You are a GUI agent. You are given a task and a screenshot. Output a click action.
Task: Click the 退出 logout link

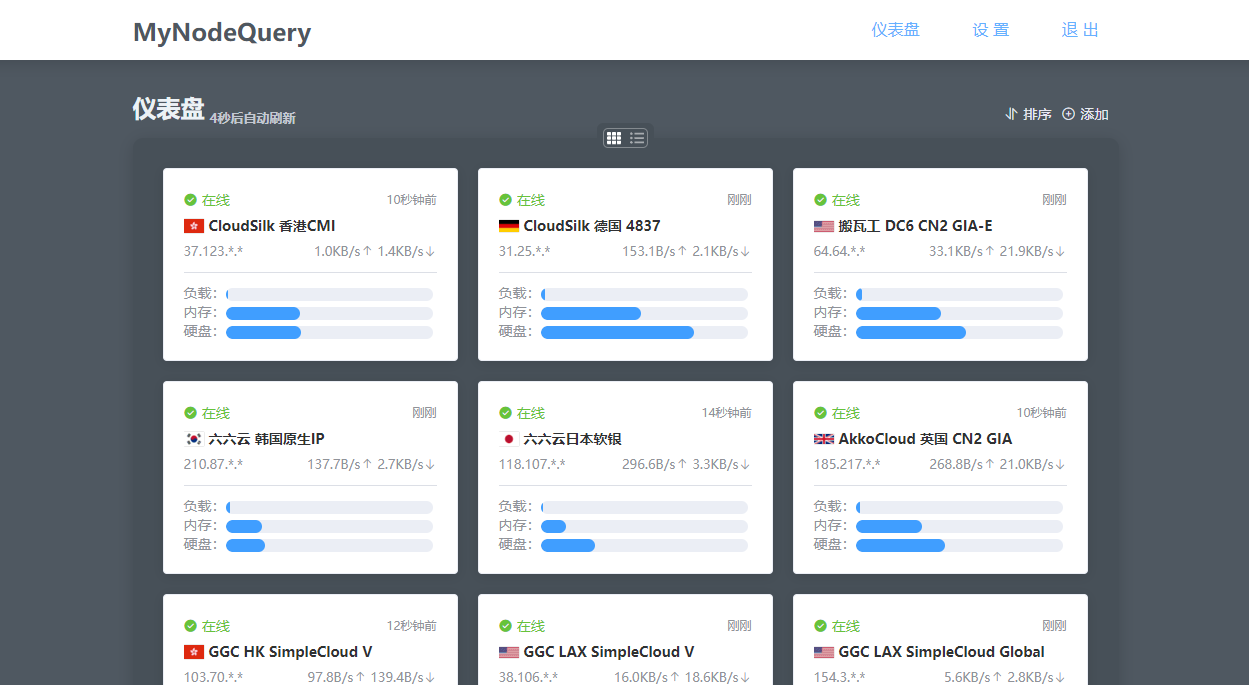1080,29
